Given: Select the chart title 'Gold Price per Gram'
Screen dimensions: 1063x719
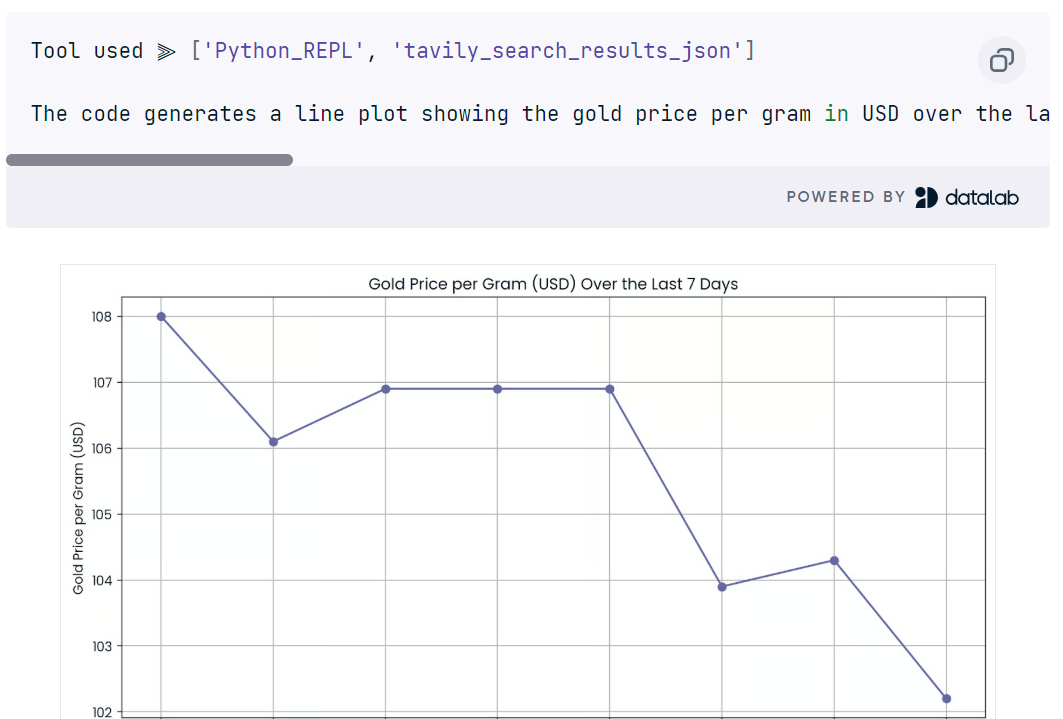Looking at the screenshot, I should tap(553, 283).
